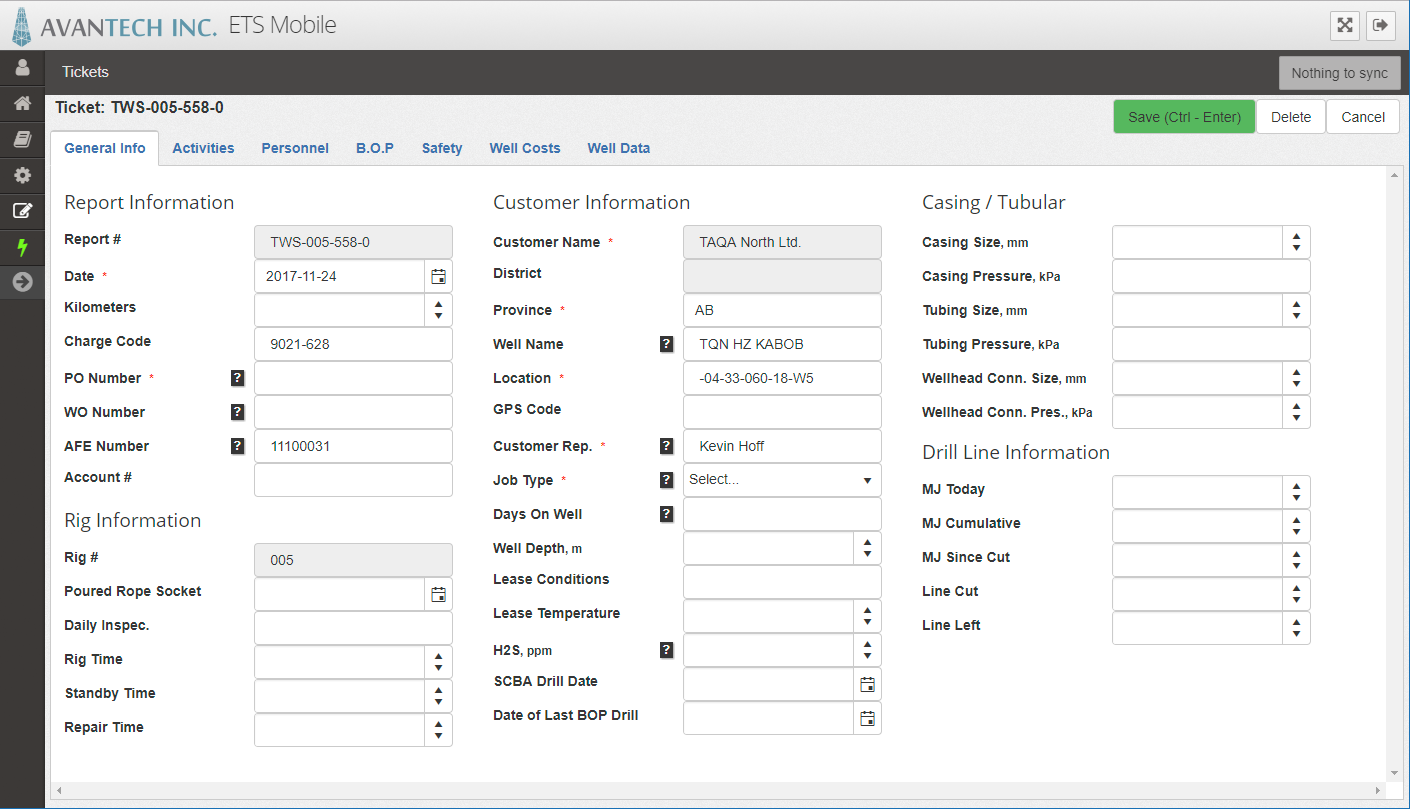Image resolution: width=1410 pixels, height=809 pixels.
Task: Click the green lightning bolt icon
Action: [22, 247]
